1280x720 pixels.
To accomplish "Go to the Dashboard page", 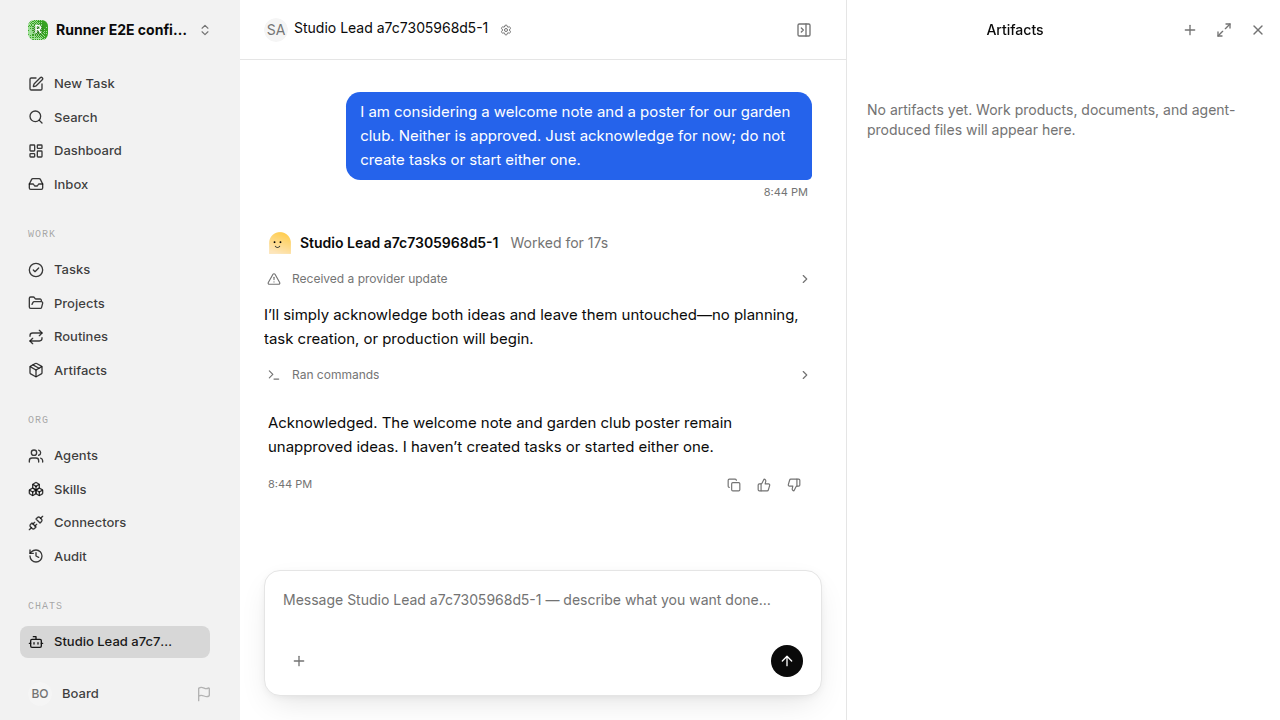I will [115, 151].
